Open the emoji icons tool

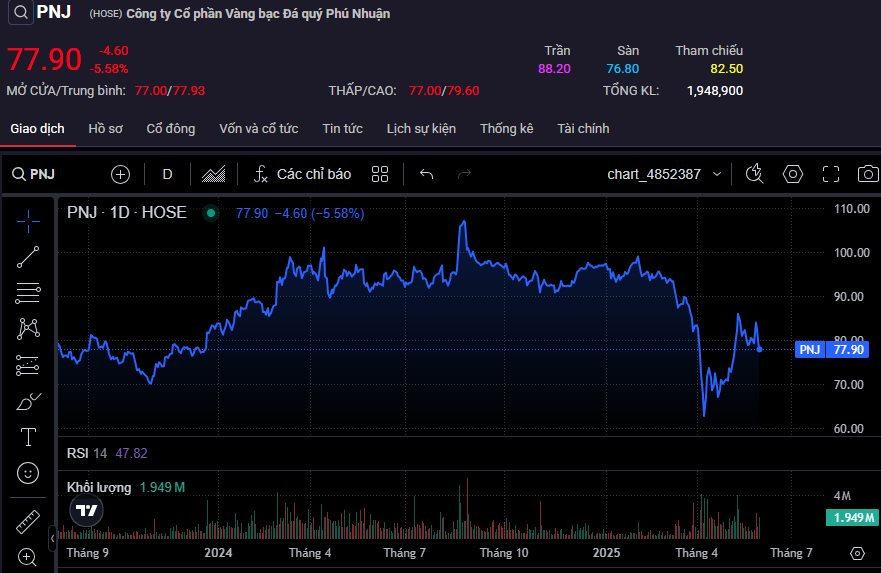[28, 472]
